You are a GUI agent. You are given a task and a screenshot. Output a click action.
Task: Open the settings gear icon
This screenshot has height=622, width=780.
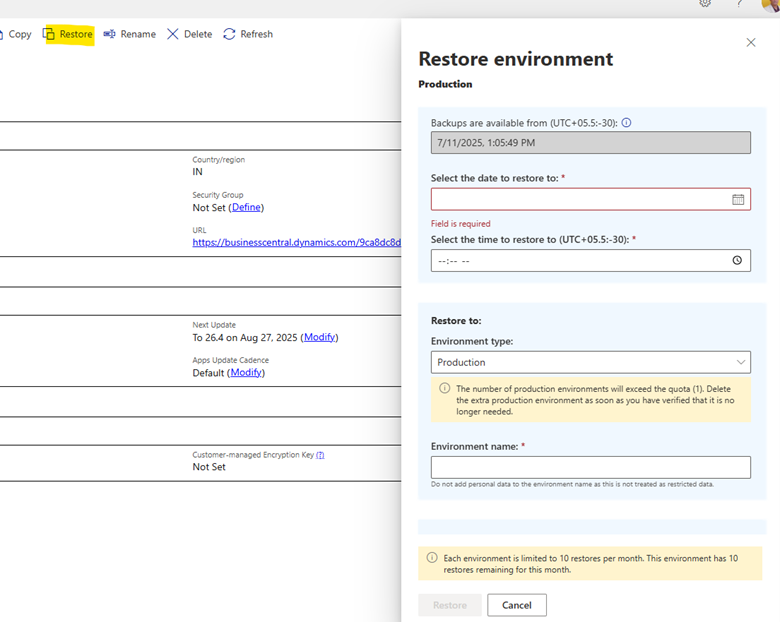click(x=705, y=3)
